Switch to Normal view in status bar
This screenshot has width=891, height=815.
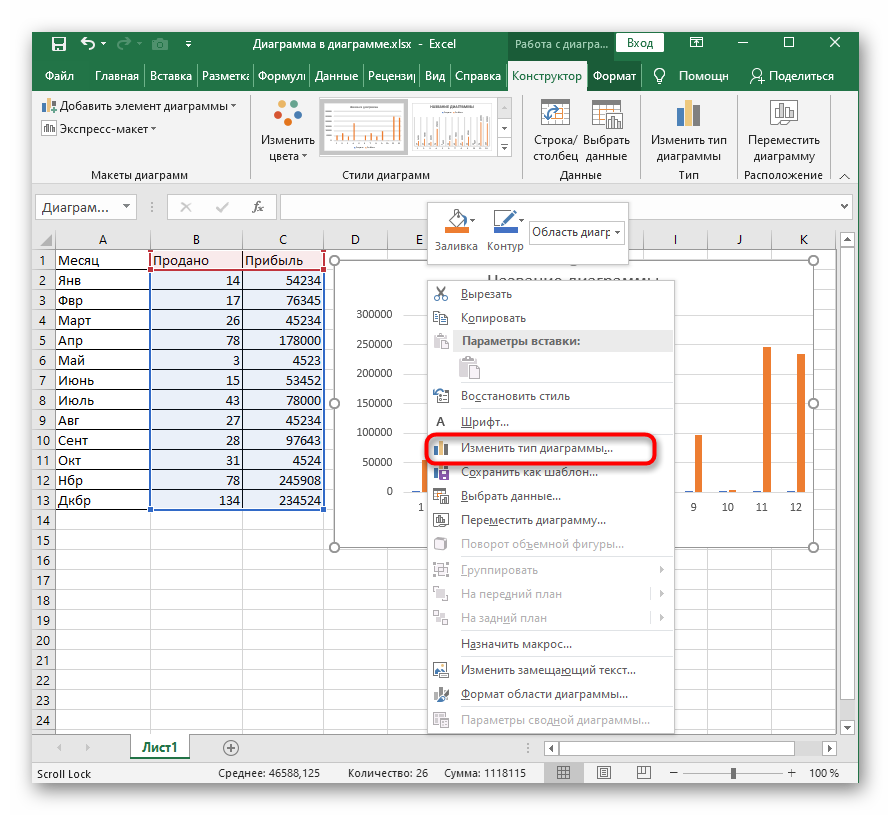[x=564, y=773]
